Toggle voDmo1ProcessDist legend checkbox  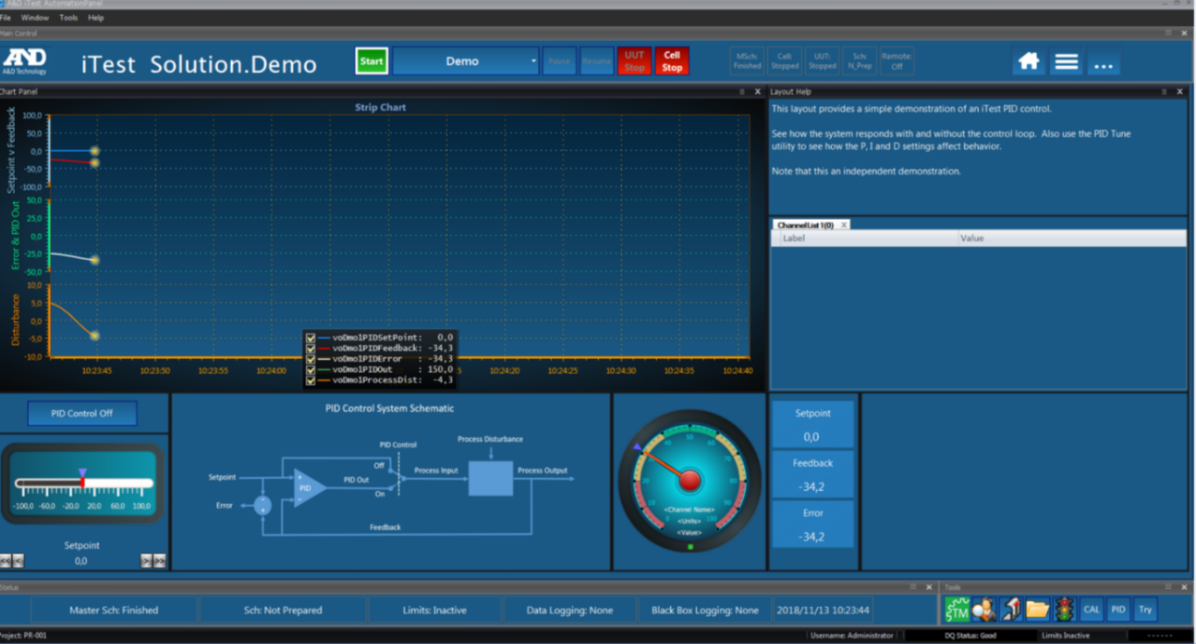coord(310,380)
